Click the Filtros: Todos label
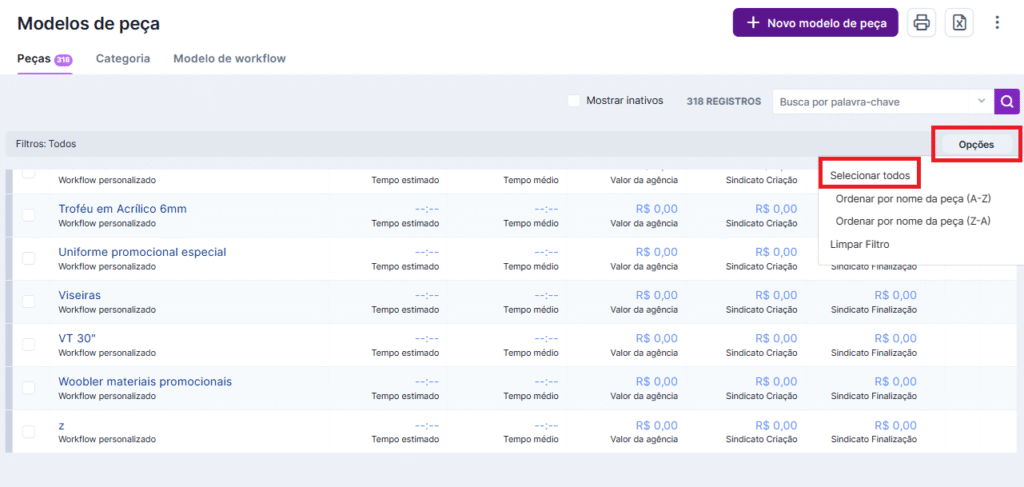 click(46, 144)
